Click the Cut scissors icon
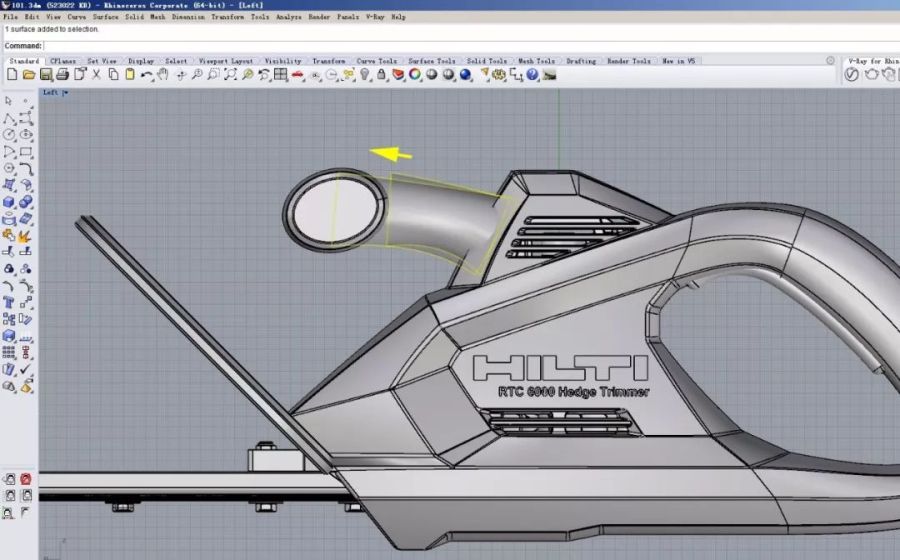The image size is (900, 560). click(97, 75)
